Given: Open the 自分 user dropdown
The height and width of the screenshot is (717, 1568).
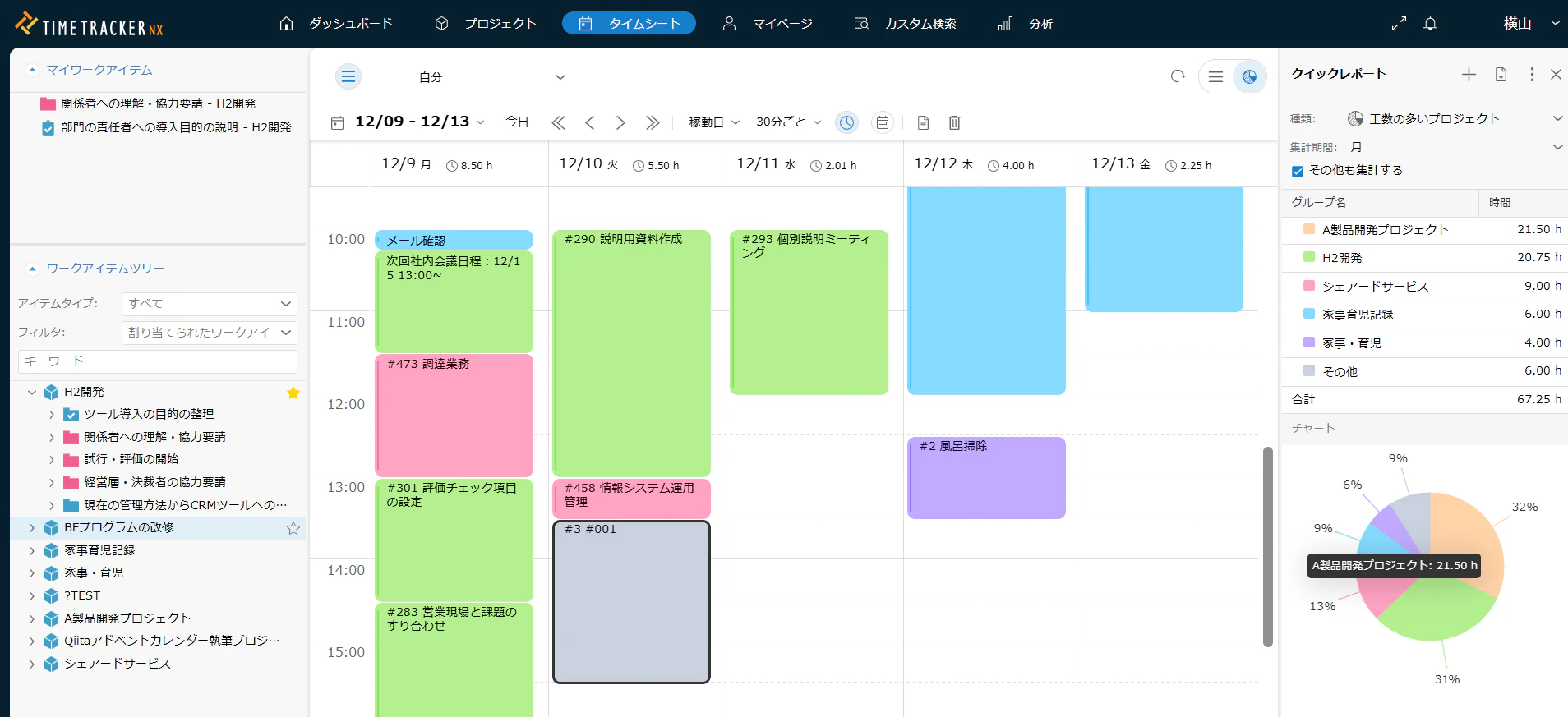Looking at the screenshot, I should pyautogui.click(x=491, y=77).
